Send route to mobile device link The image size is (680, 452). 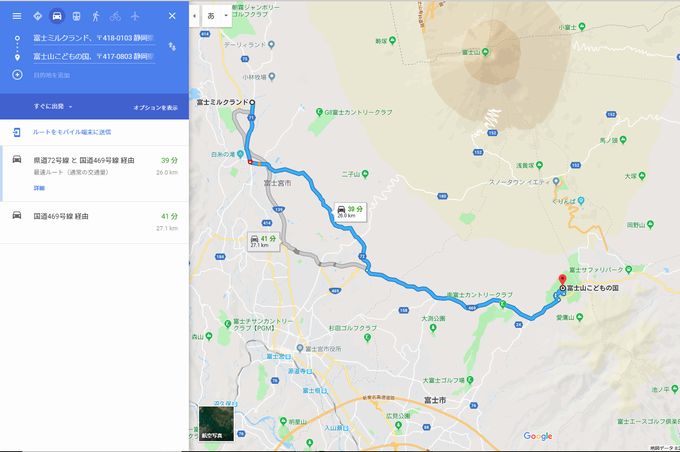coord(72,132)
